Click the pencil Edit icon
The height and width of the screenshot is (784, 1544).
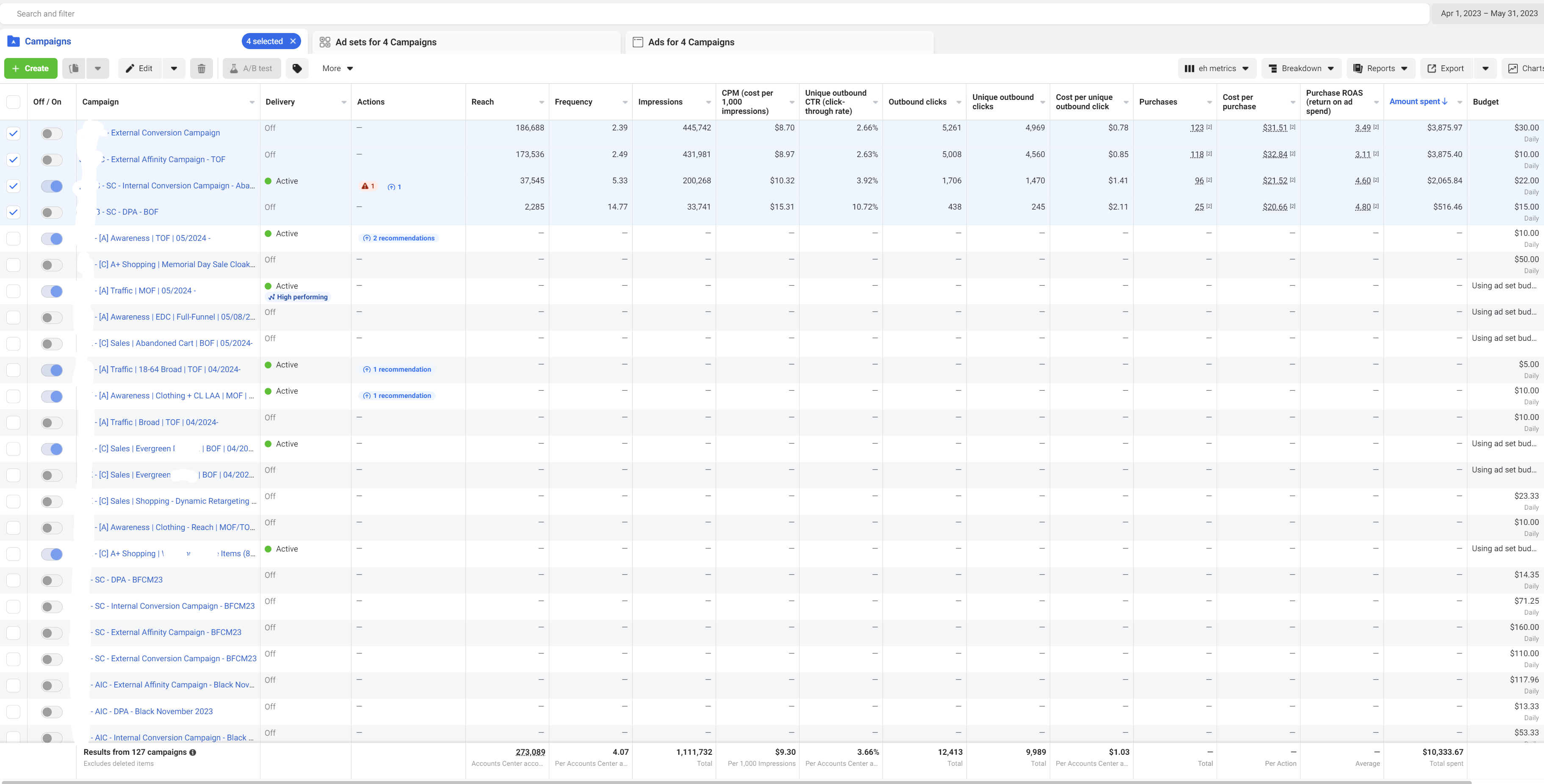coord(130,68)
